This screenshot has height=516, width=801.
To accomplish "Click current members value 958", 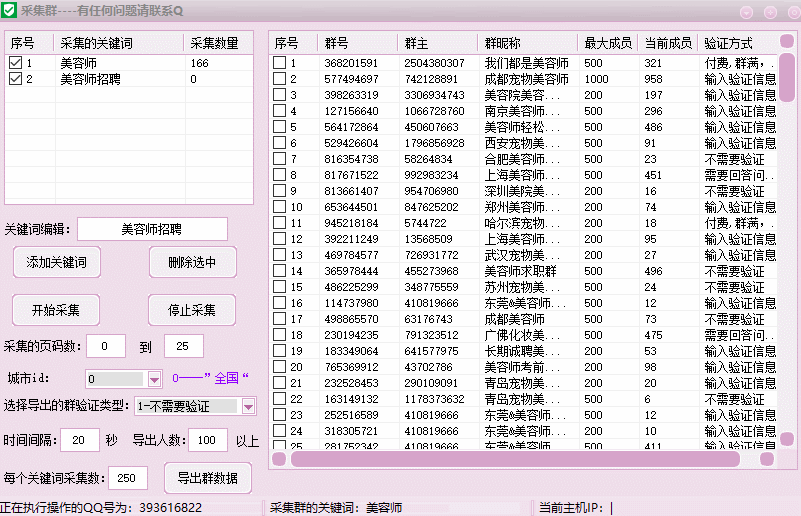I will coord(653,79).
